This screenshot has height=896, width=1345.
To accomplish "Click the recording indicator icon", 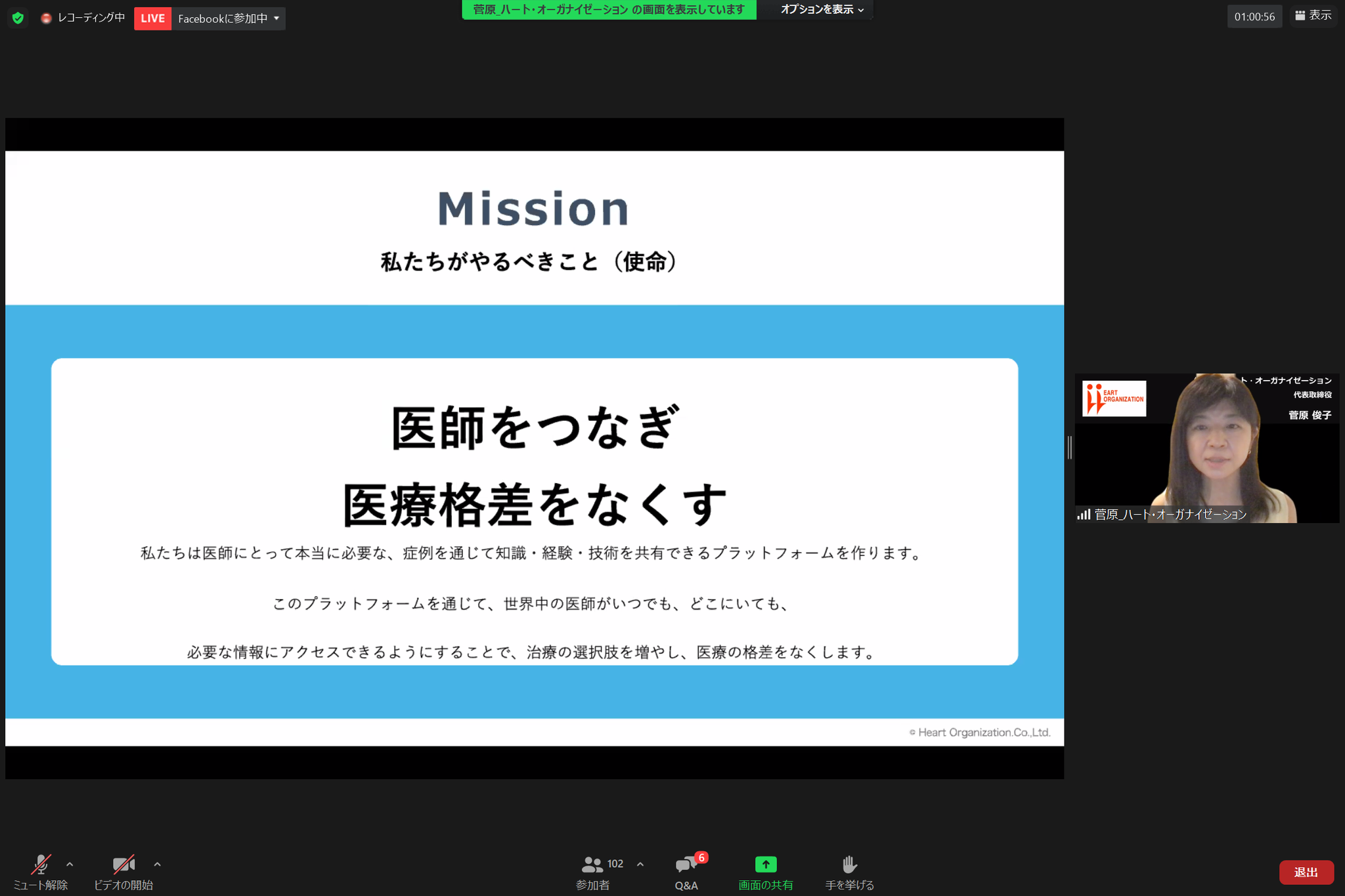I will tap(46, 18).
